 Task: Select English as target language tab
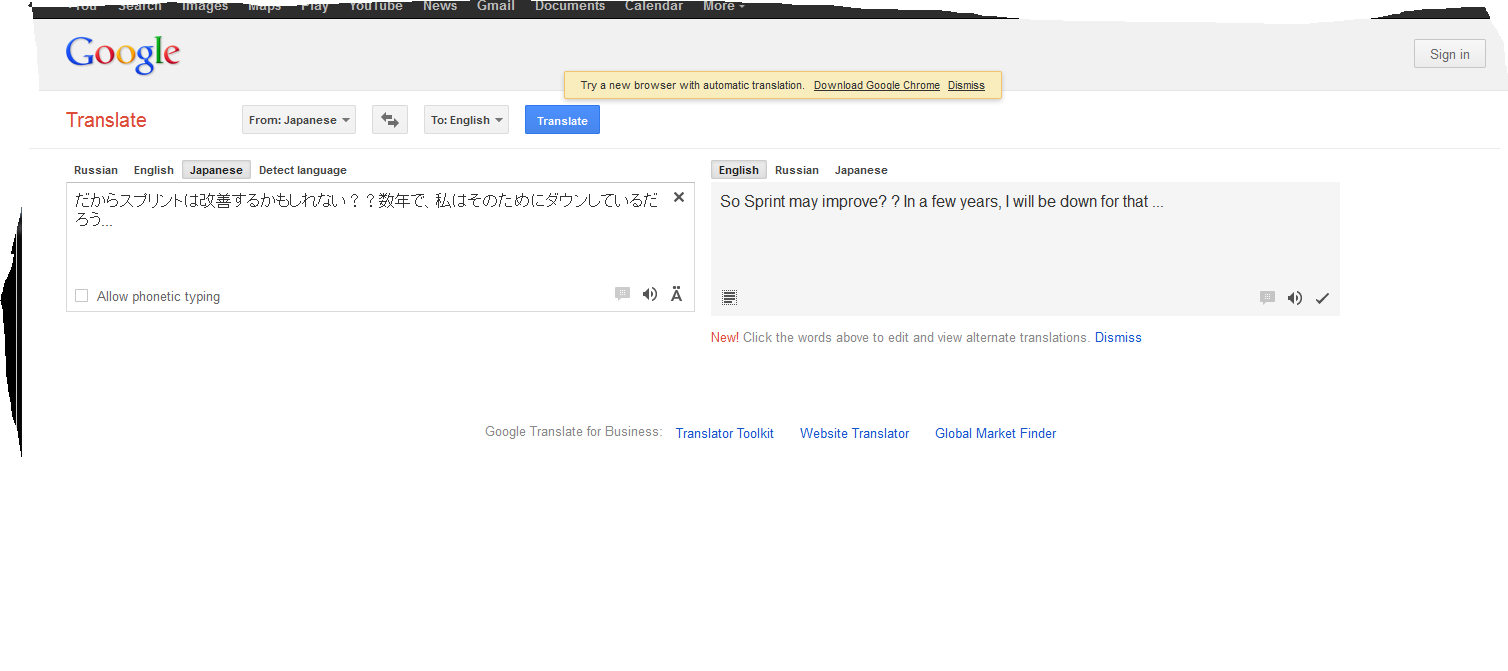coord(739,170)
